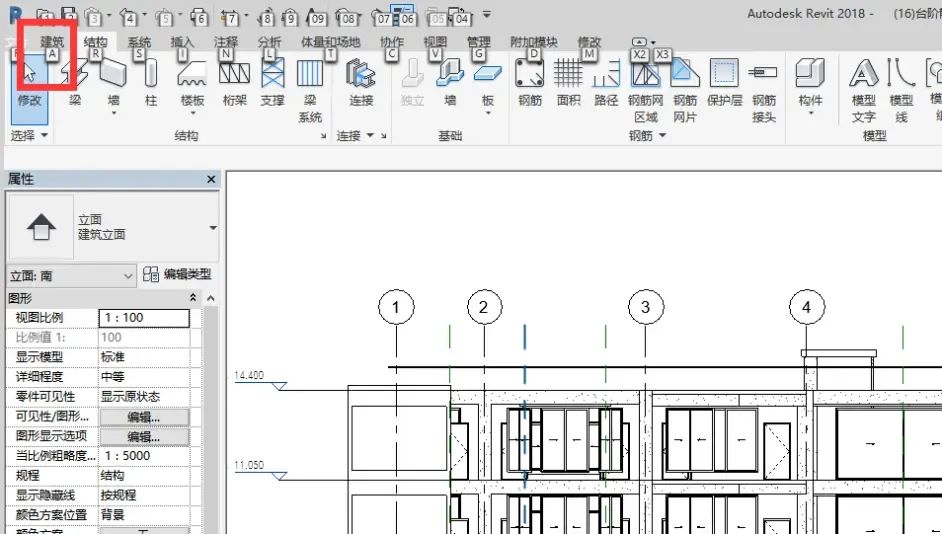Click 编辑... button for 图形显示选项
Screen dimensions: 942x534
pos(143,436)
